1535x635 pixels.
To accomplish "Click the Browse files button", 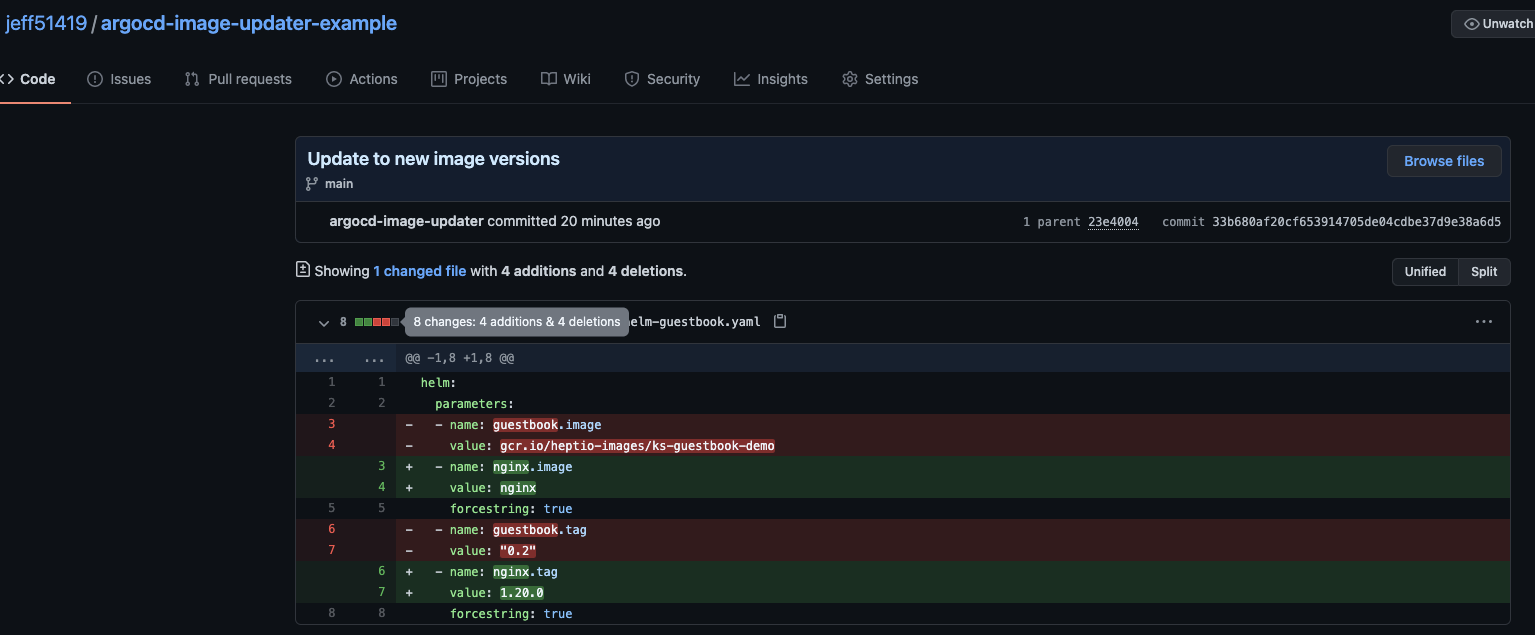I will [x=1444, y=161].
